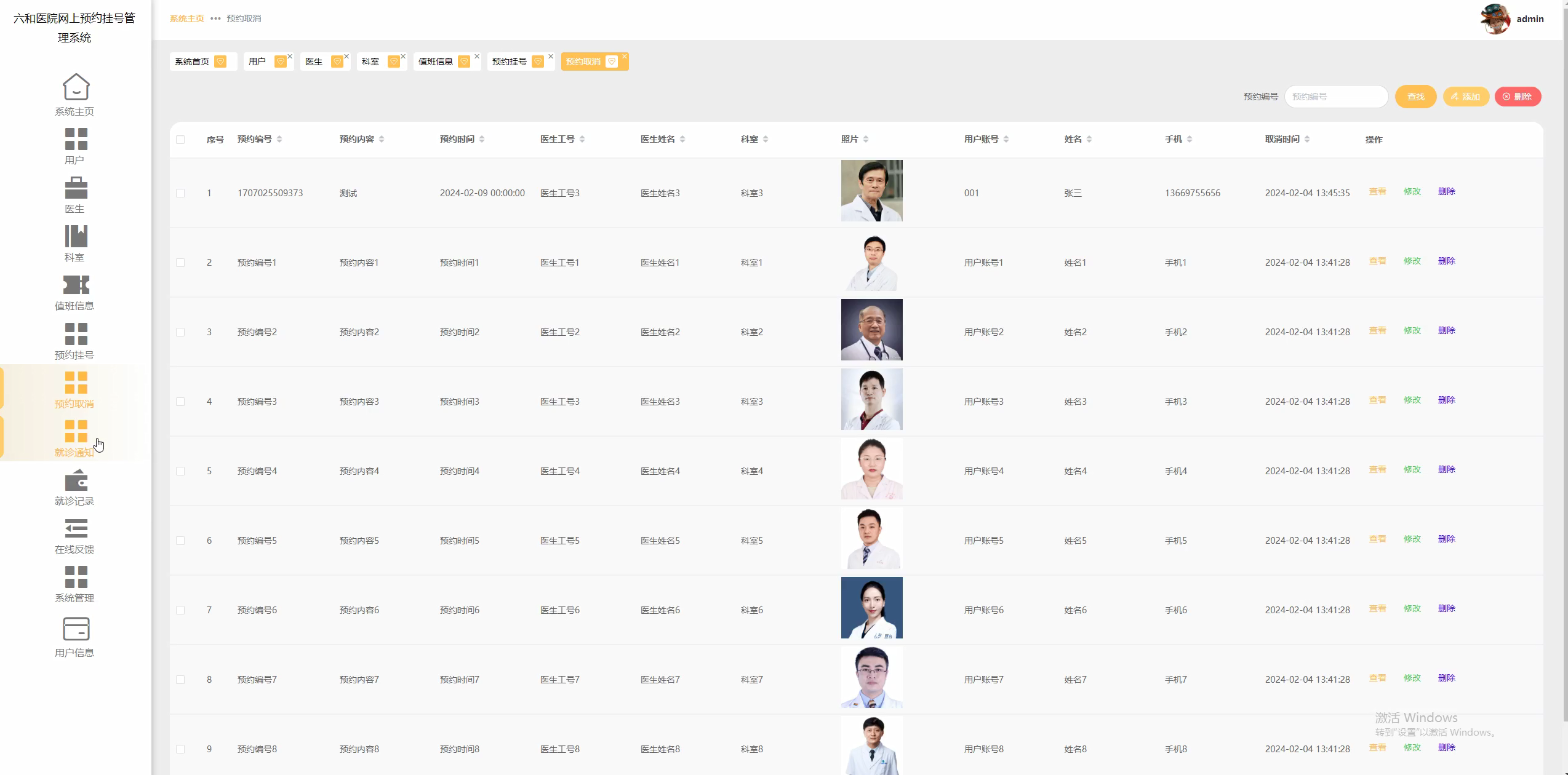Close the 科室 tab
1568x775 pixels.
[x=403, y=56]
